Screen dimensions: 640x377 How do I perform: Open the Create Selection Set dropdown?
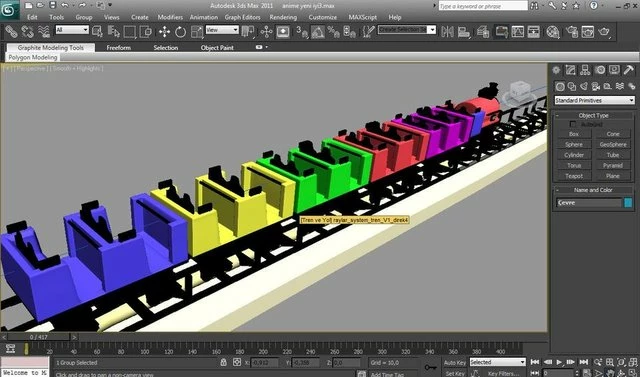407,29
